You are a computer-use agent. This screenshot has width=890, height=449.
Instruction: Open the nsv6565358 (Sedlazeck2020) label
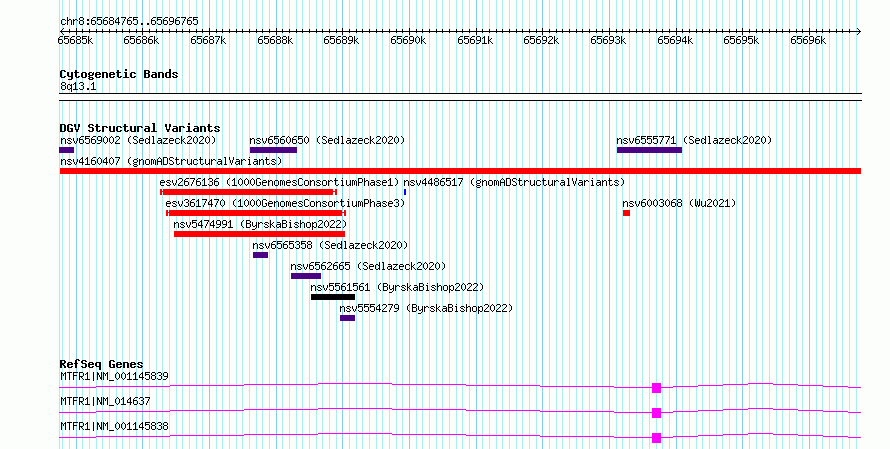click(x=330, y=245)
